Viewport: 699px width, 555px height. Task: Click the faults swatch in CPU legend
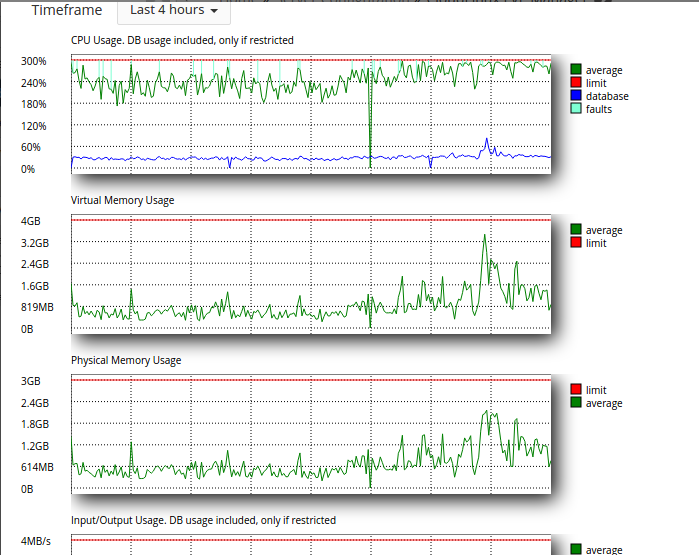coord(576,108)
